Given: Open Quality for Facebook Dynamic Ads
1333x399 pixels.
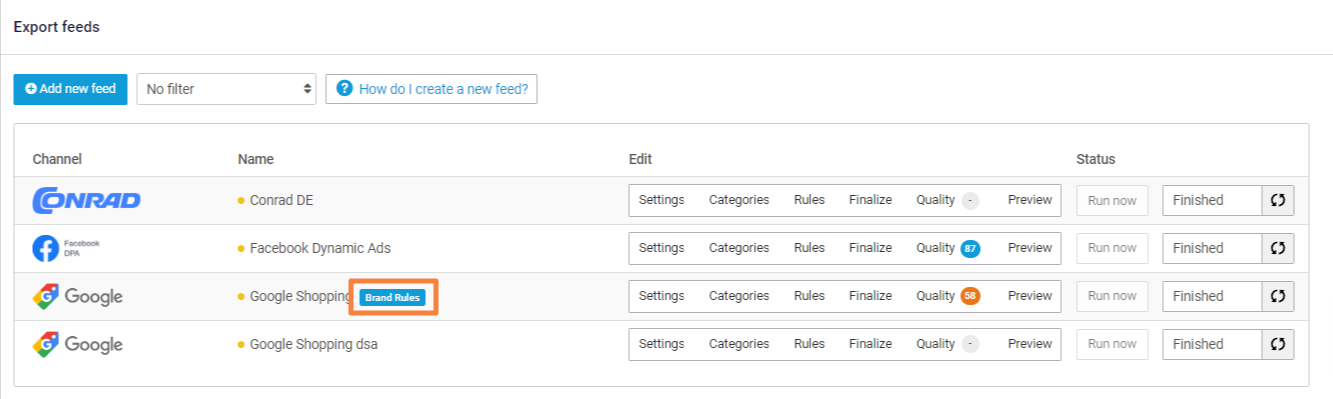Looking at the screenshot, I should point(936,248).
